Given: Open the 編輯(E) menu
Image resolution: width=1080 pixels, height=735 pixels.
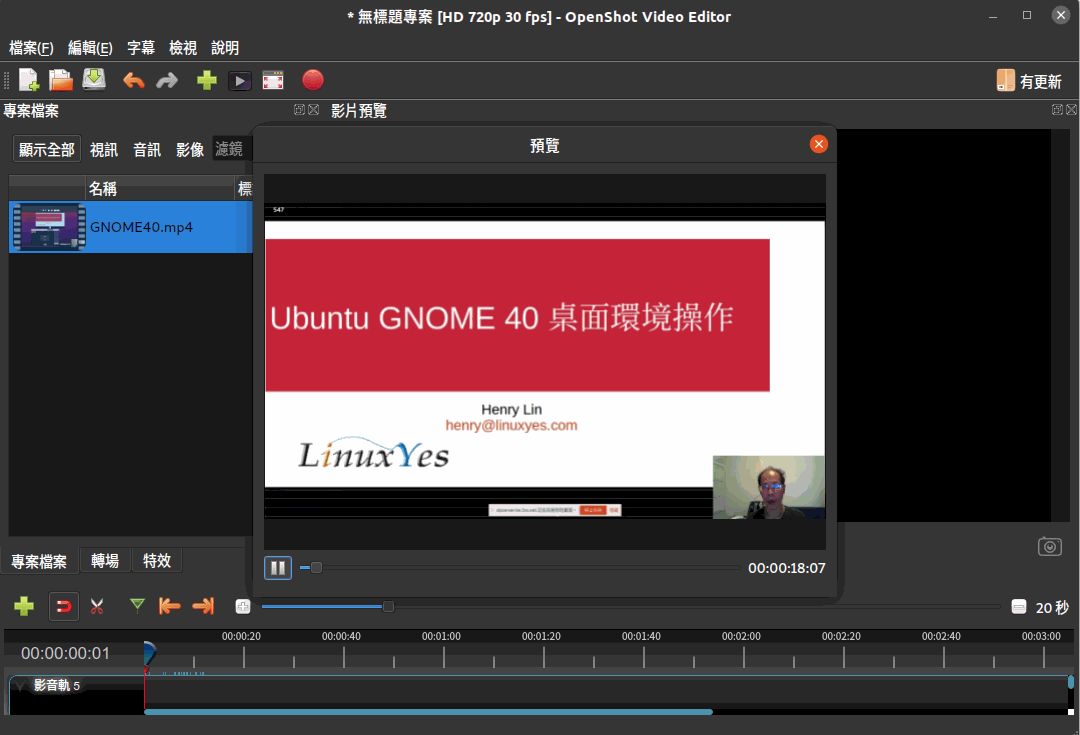Looking at the screenshot, I should pos(90,48).
